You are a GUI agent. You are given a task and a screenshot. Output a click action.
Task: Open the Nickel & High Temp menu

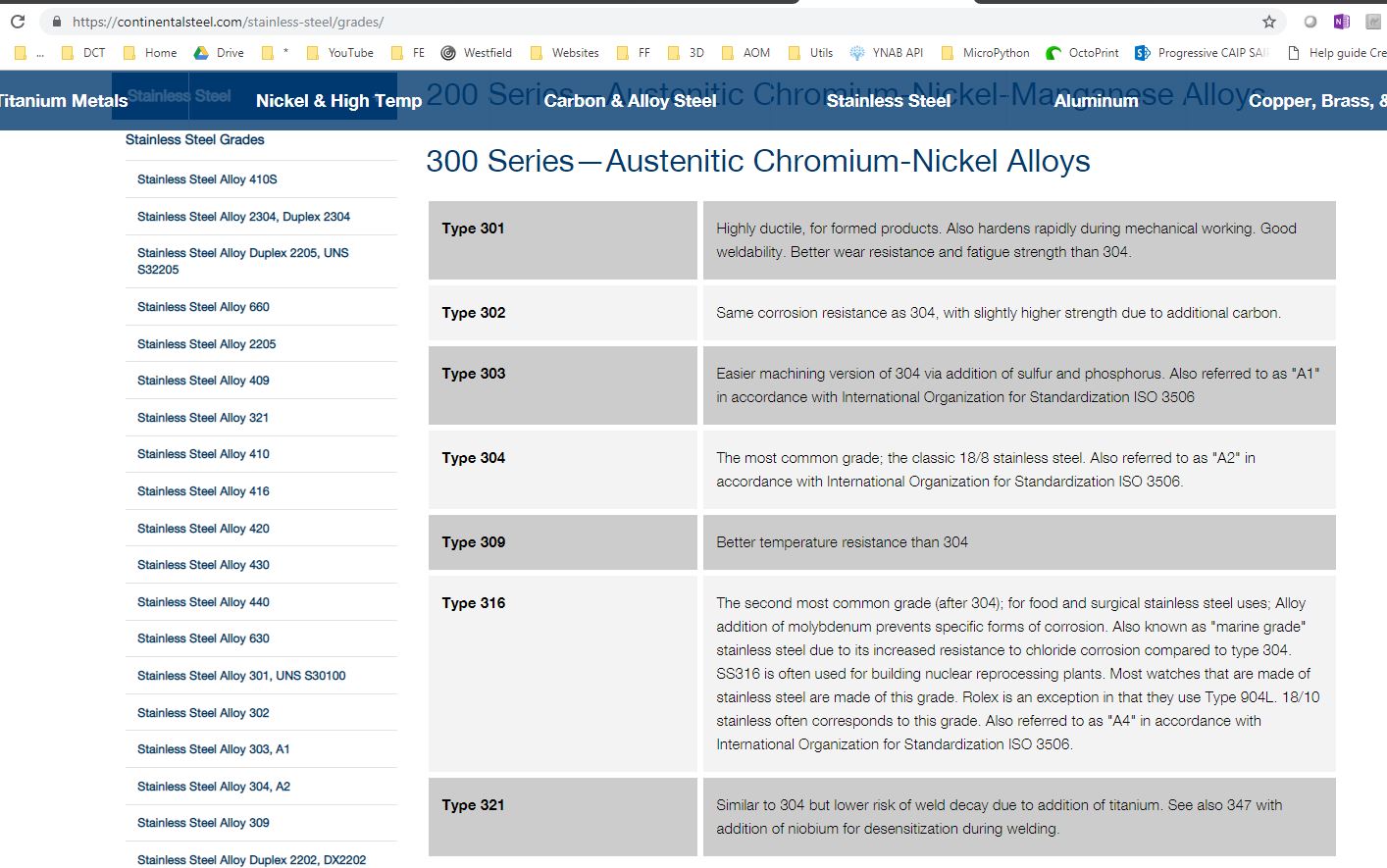click(x=338, y=101)
